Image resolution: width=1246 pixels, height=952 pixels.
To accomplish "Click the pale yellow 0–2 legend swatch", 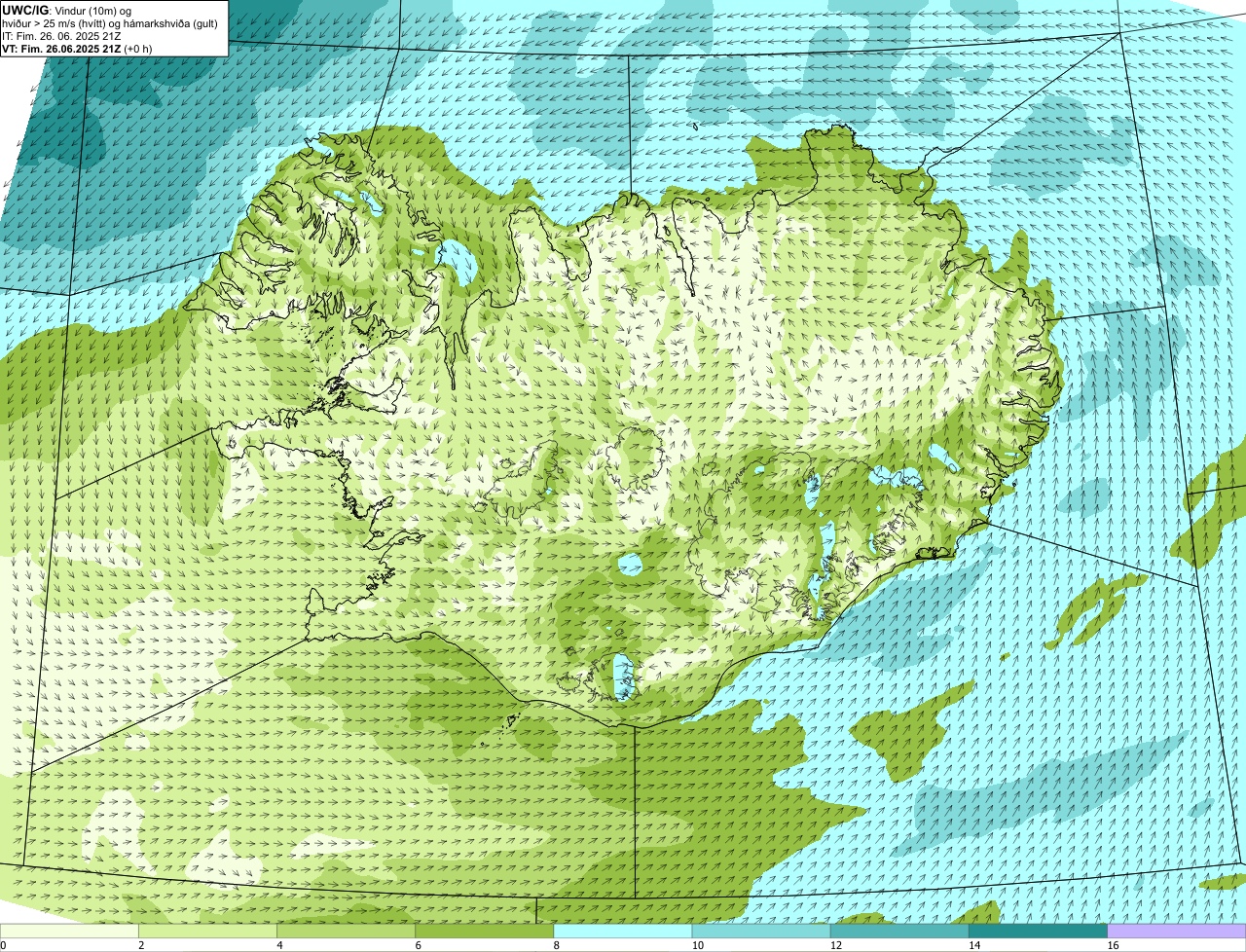I will pyautogui.click(x=69, y=932).
